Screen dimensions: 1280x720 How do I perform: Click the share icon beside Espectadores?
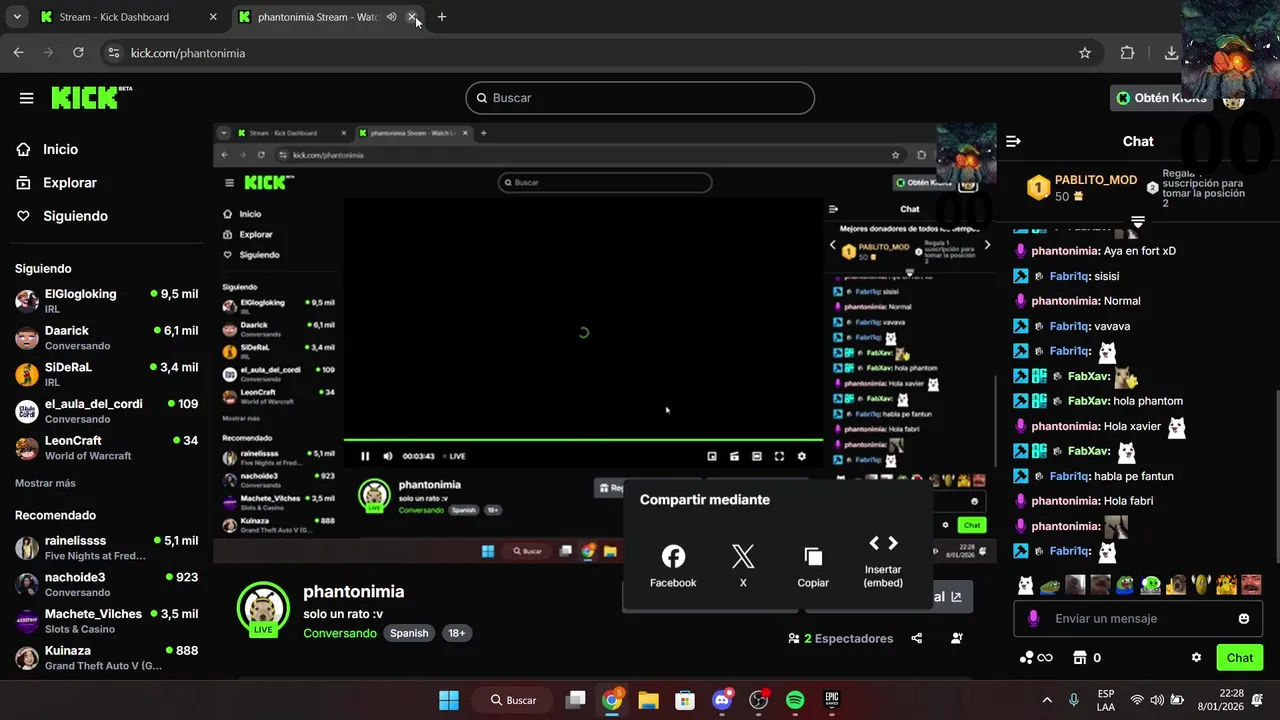[x=917, y=638]
